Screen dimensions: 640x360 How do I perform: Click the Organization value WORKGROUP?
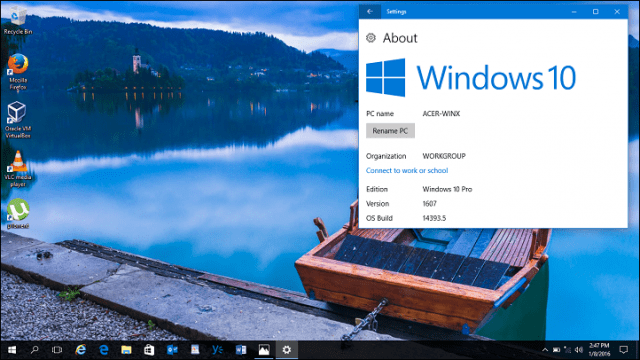tap(444, 156)
